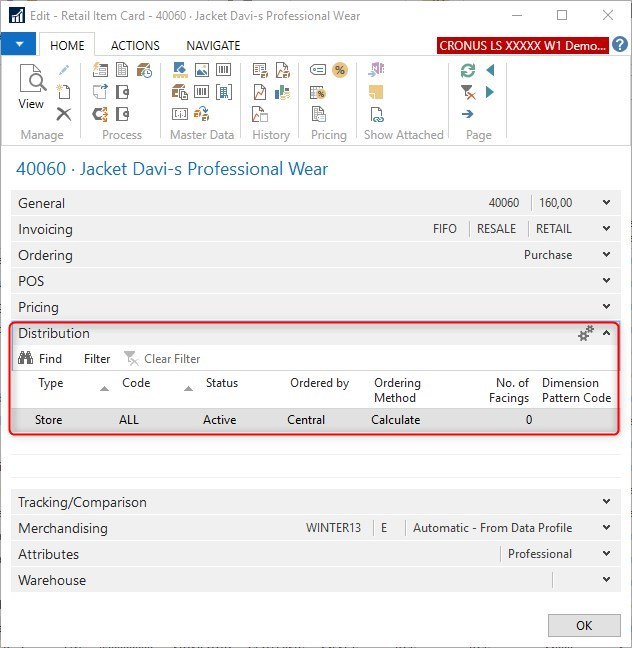
Task: Go to the previous record arrow
Action: [x=490, y=71]
